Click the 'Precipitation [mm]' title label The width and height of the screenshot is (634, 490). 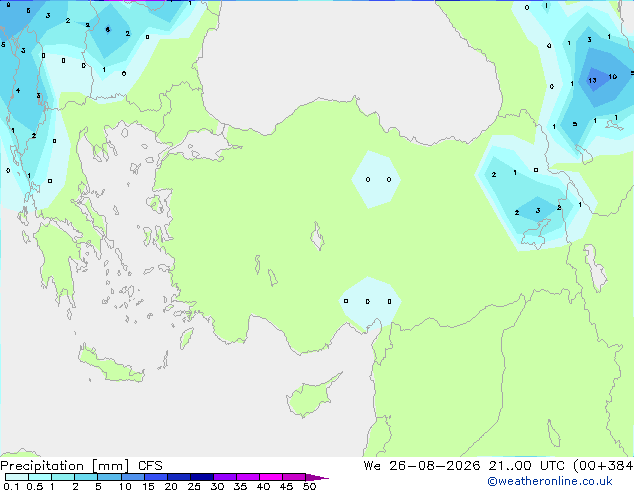click(65, 466)
